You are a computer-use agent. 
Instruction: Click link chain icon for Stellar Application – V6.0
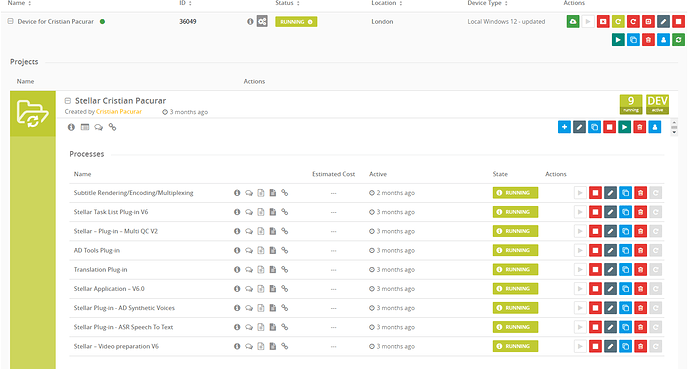pyautogui.click(x=285, y=289)
